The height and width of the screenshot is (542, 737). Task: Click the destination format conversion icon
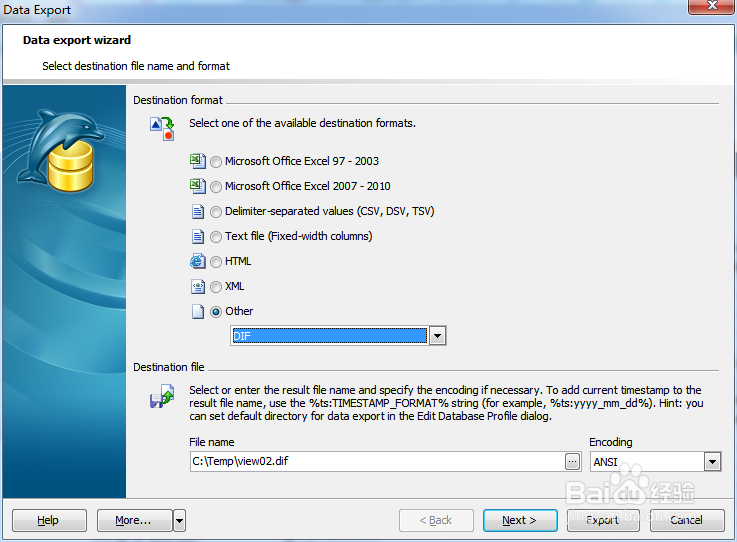click(x=162, y=129)
